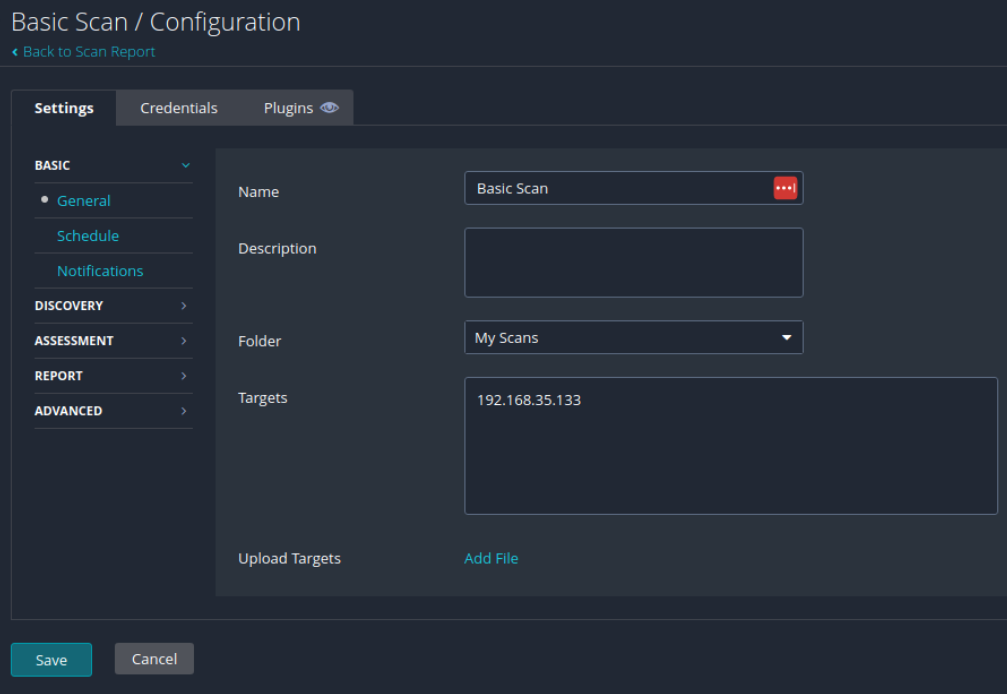Image resolution: width=1007 pixels, height=694 pixels.
Task: Expand the ADVANCED settings section
Action: pos(112,411)
